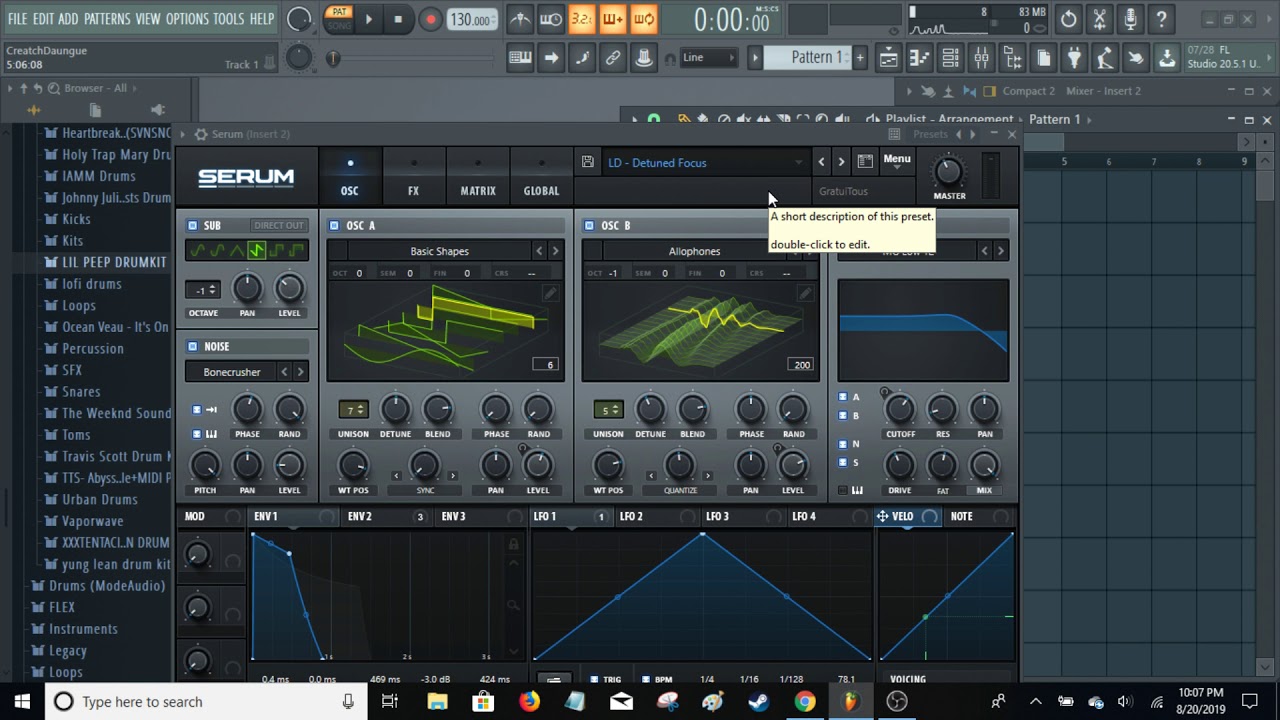The image size is (1280, 720).
Task: Click the DIRECT OUT button
Action: pyautogui.click(x=278, y=226)
